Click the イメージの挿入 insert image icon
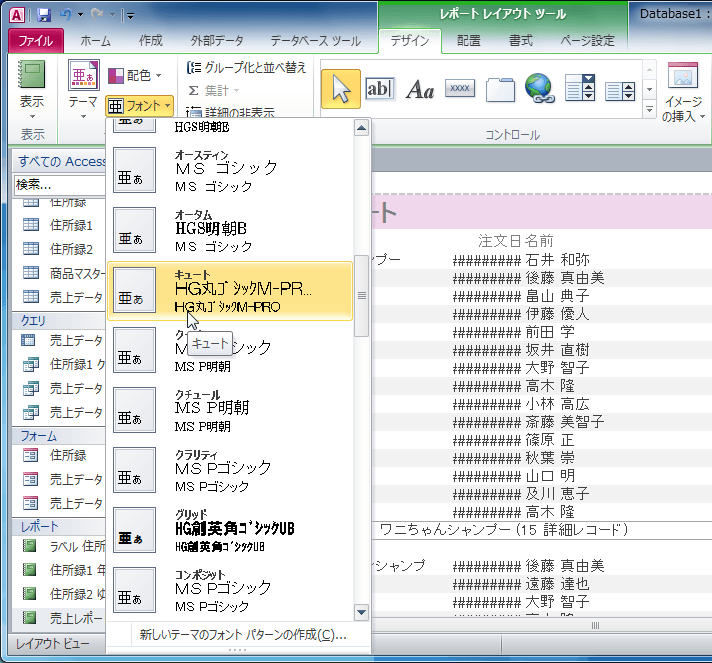Image resolution: width=712 pixels, height=663 pixels. [682, 75]
